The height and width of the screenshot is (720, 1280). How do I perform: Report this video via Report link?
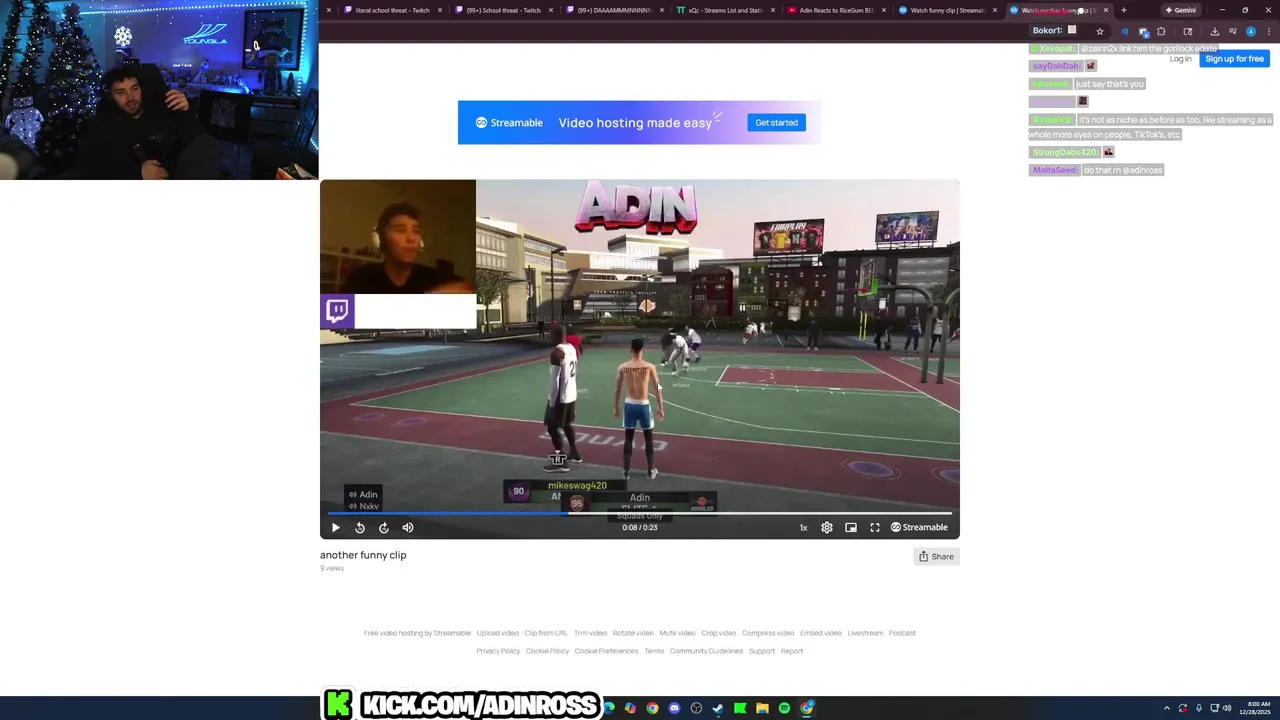coord(792,651)
